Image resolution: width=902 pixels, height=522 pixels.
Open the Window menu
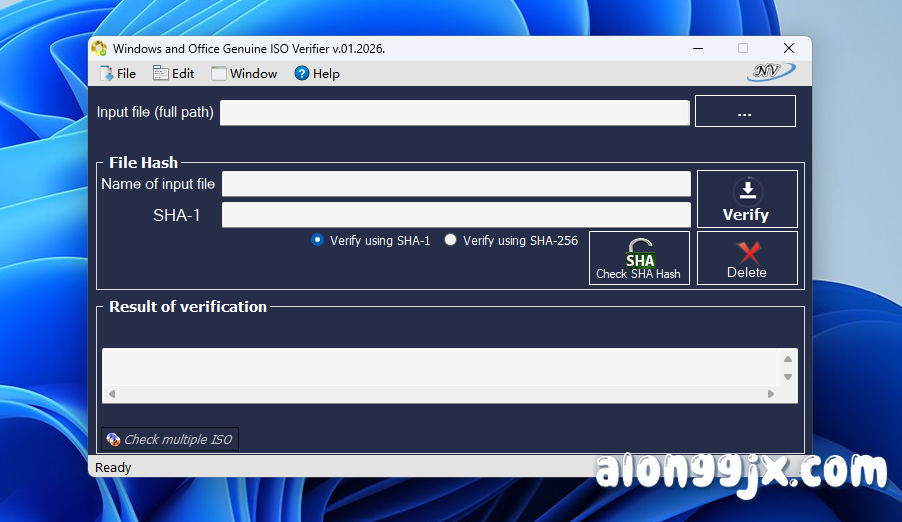point(244,74)
